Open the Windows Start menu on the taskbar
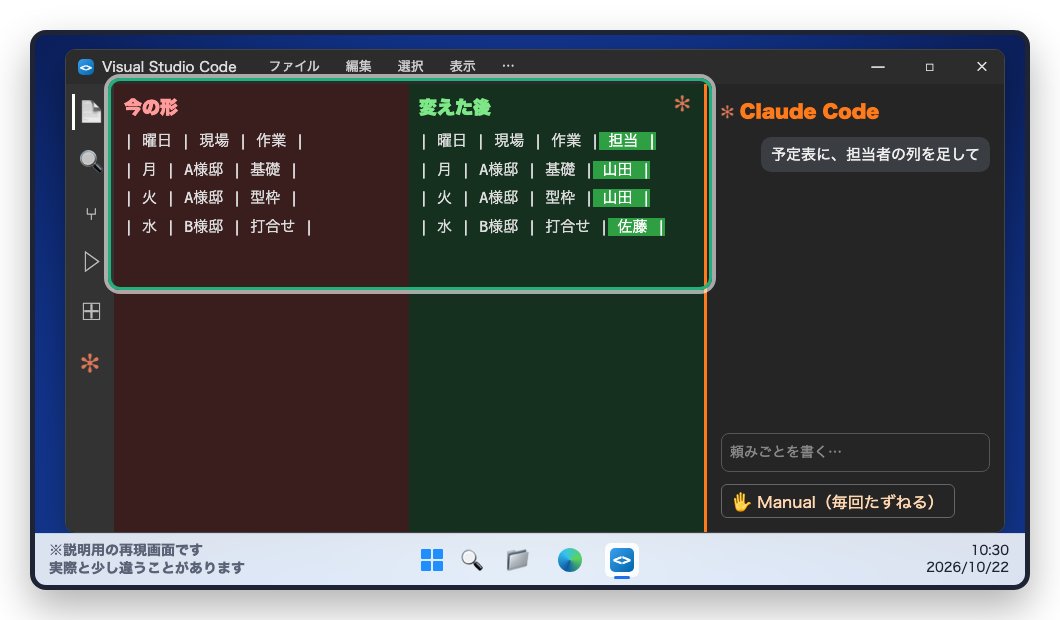Screen dimensions: 1060x620 [x=432, y=560]
